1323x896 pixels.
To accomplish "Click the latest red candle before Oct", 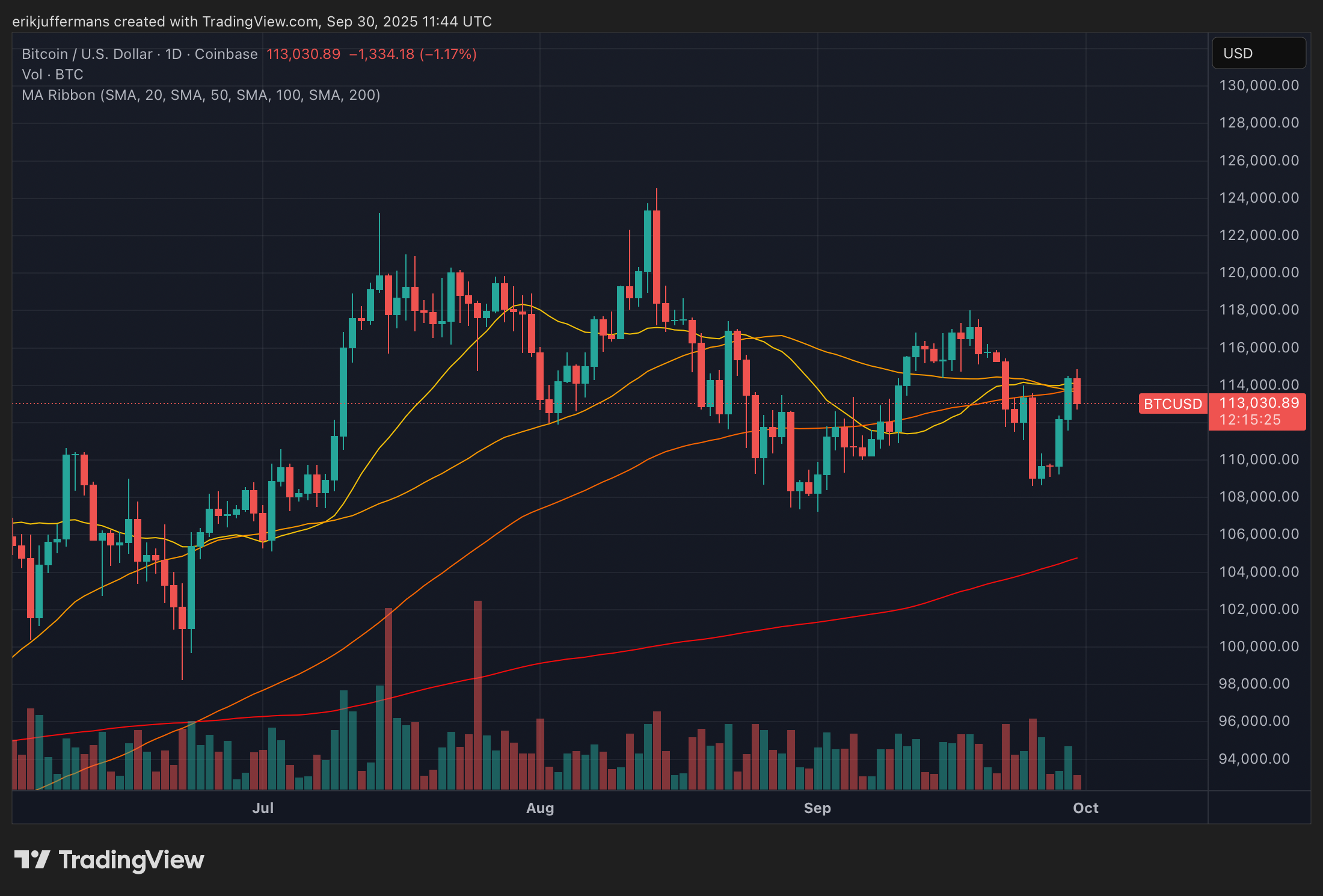I will (1076, 391).
